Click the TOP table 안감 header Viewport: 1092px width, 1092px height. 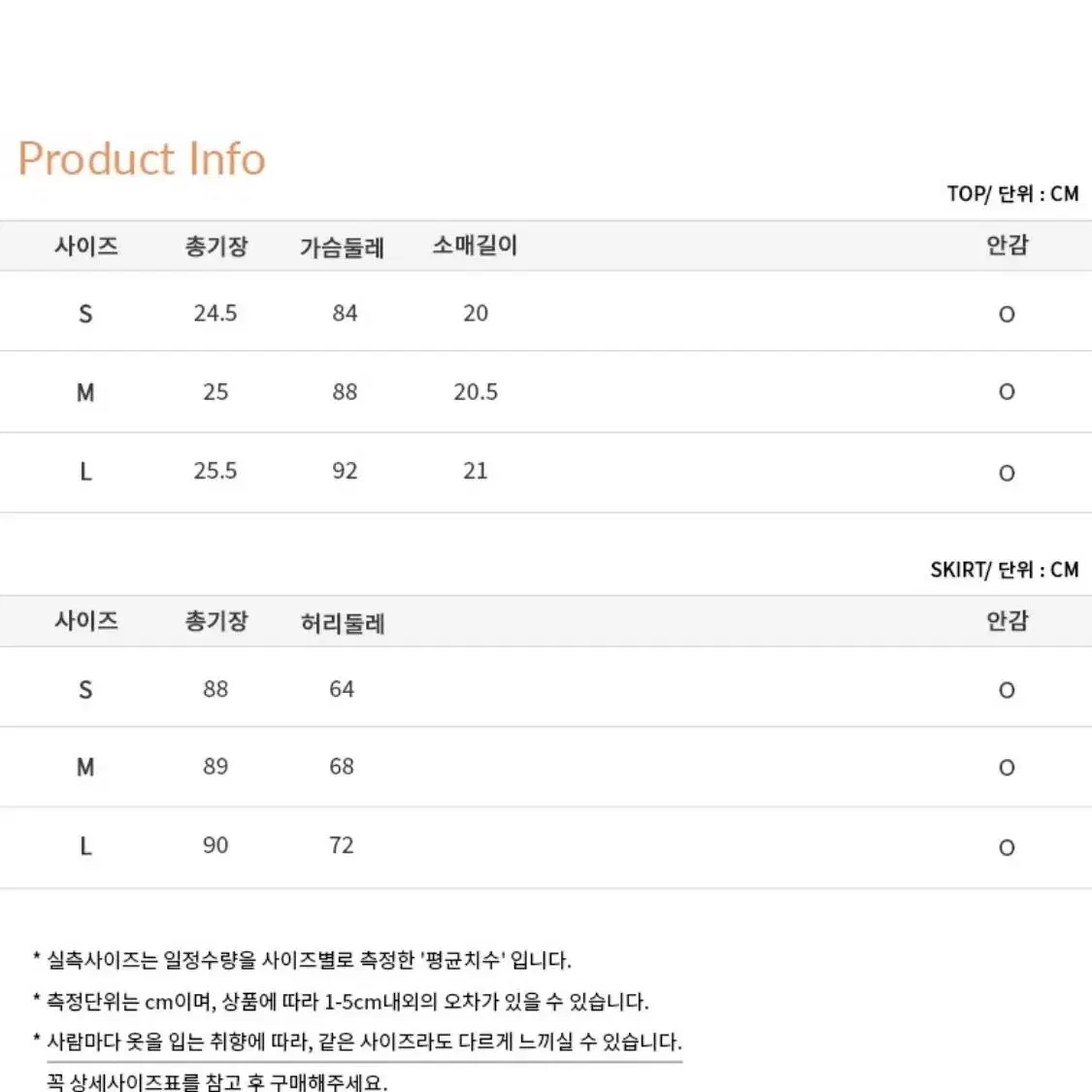click(1007, 246)
